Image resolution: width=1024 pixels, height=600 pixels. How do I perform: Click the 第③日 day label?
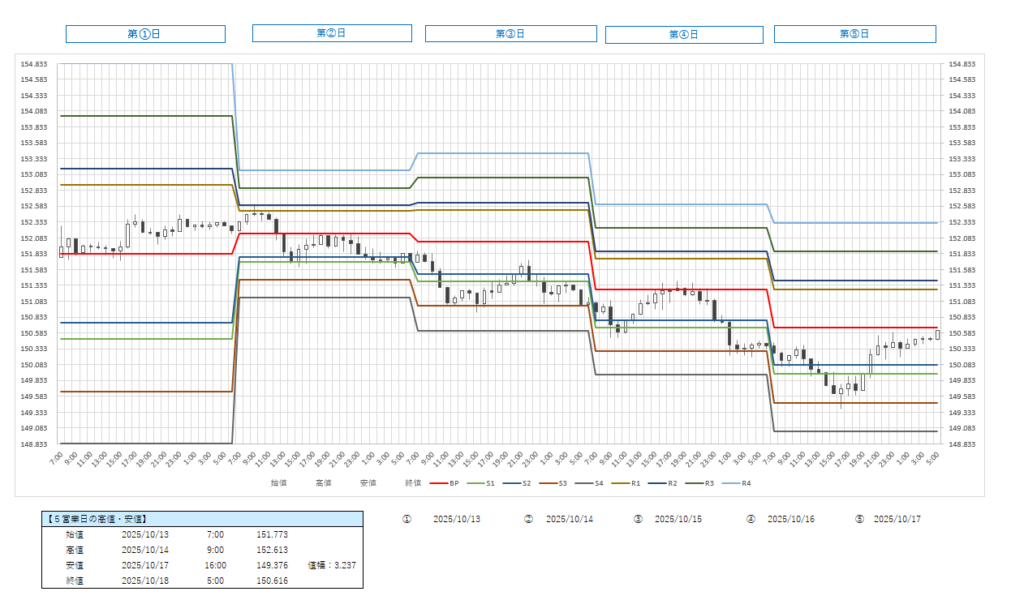point(510,34)
